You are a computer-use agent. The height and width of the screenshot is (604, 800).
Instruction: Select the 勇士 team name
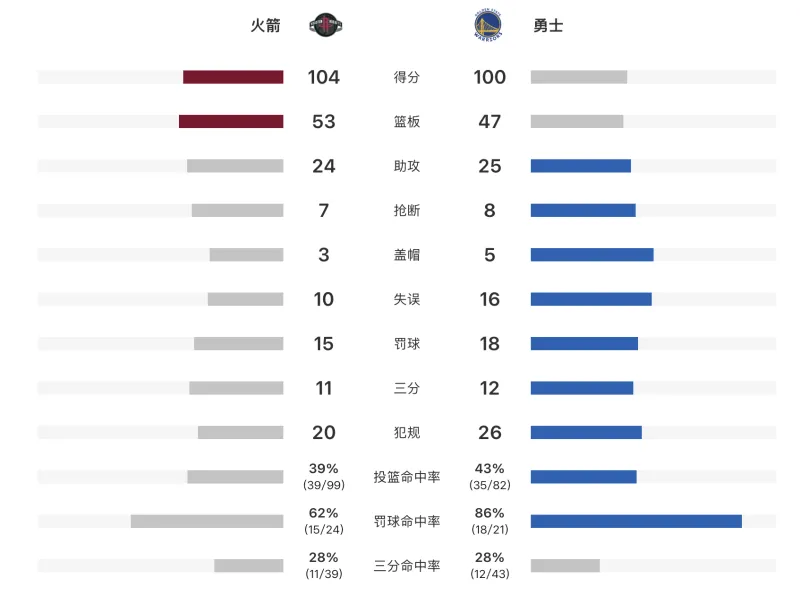[x=548, y=26]
